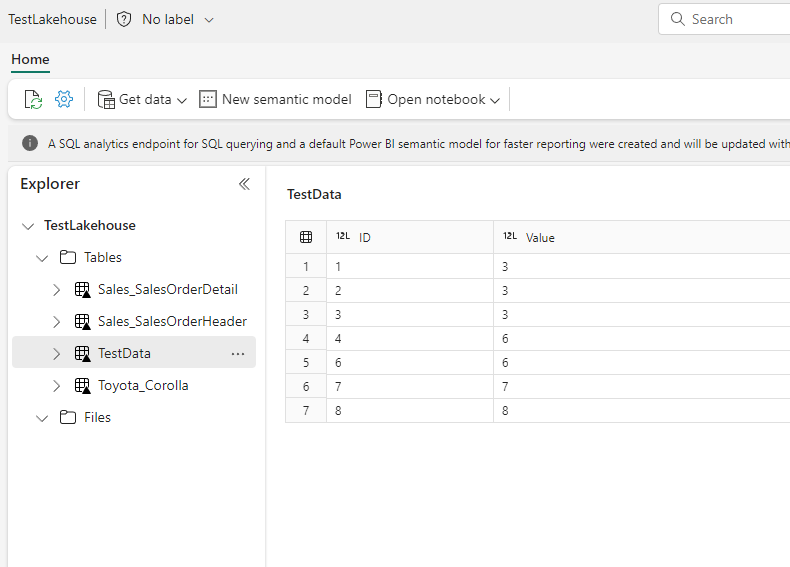Select TestData table name in Explorer
The width and height of the screenshot is (790, 567).
pyautogui.click(x=124, y=353)
